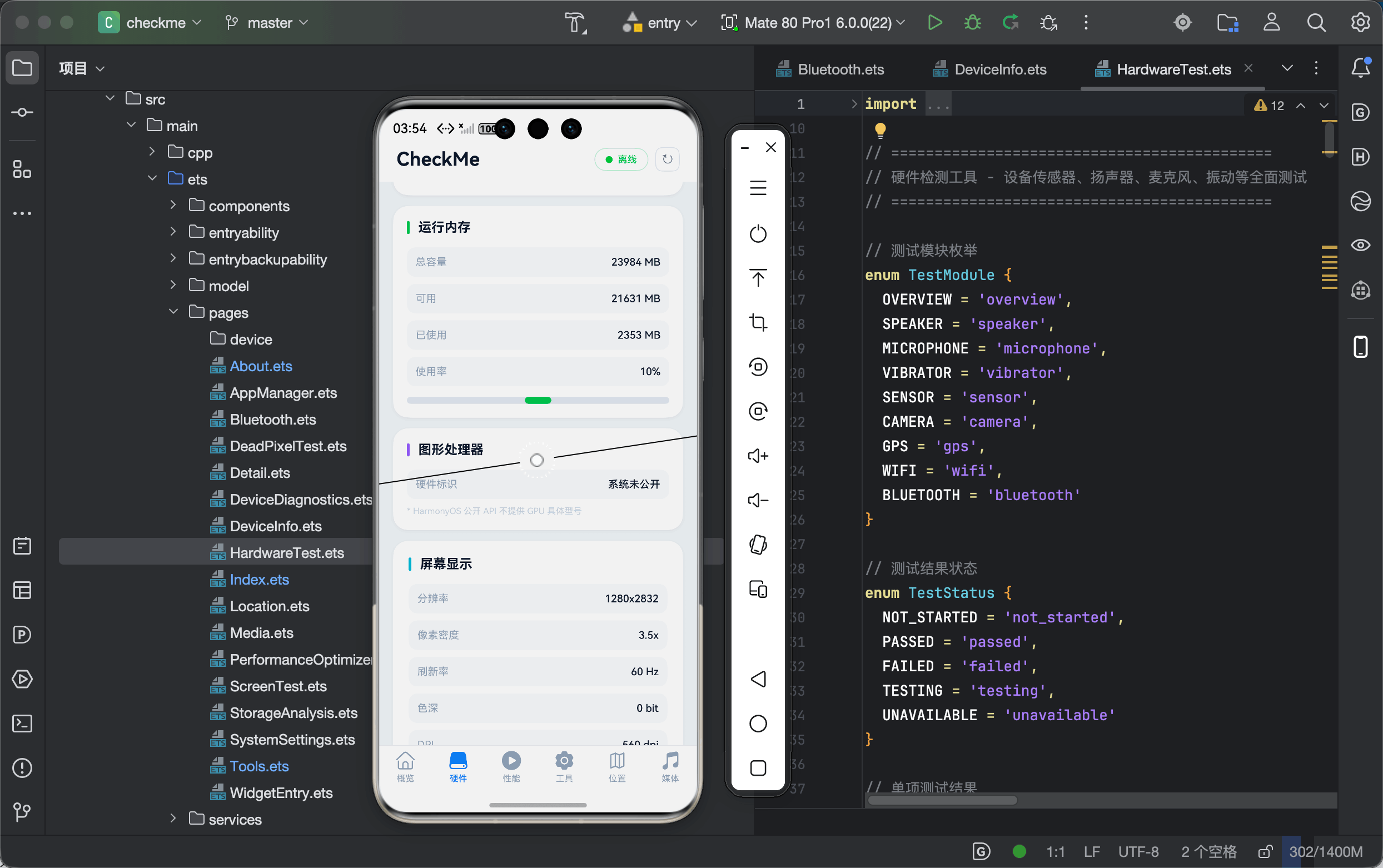The width and height of the screenshot is (1383, 868).
Task: Open the warnings count 12 indicator
Action: [1270, 106]
